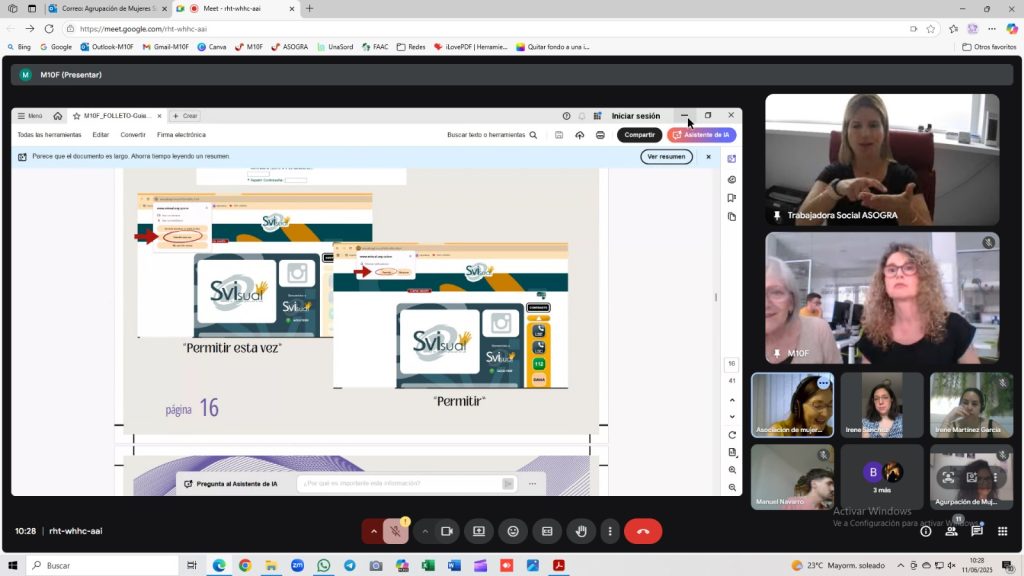The height and width of the screenshot is (576, 1024).
Task: Select Trabajadora Social ASOGRA video tile
Action: (x=882, y=159)
